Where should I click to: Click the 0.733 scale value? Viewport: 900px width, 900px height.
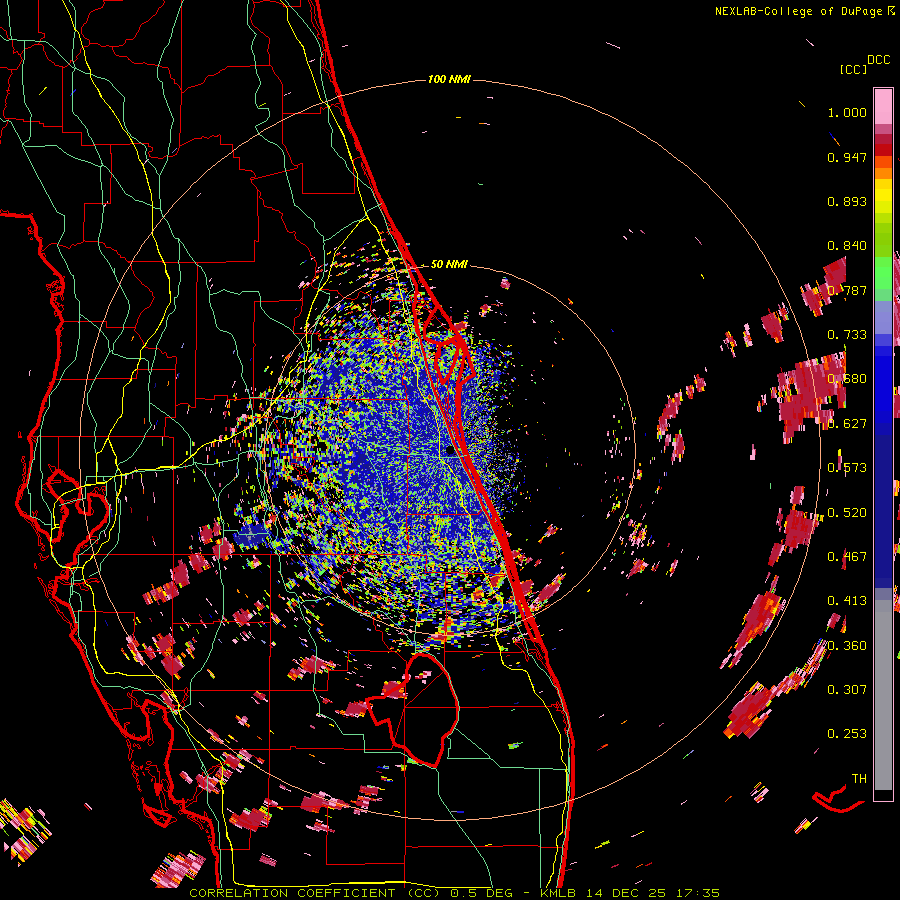click(847, 335)
